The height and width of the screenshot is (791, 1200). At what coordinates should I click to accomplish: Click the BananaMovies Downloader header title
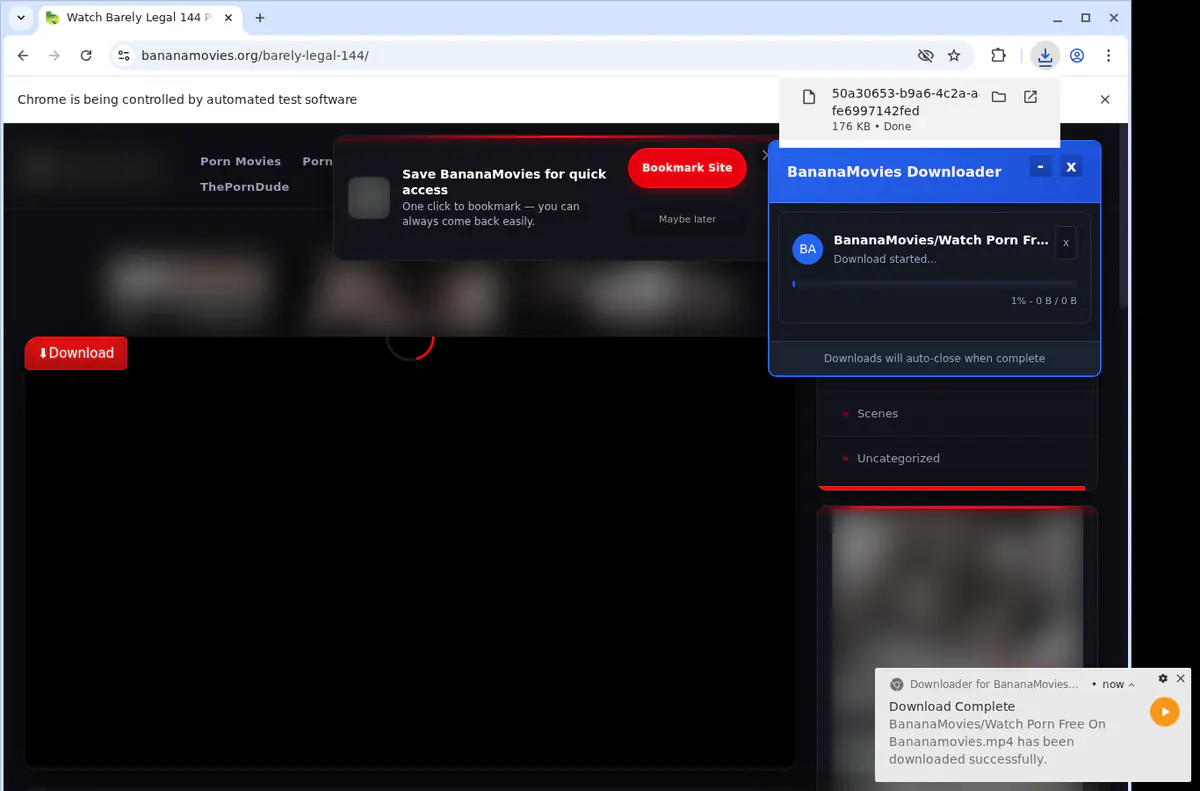coord(894,172)
